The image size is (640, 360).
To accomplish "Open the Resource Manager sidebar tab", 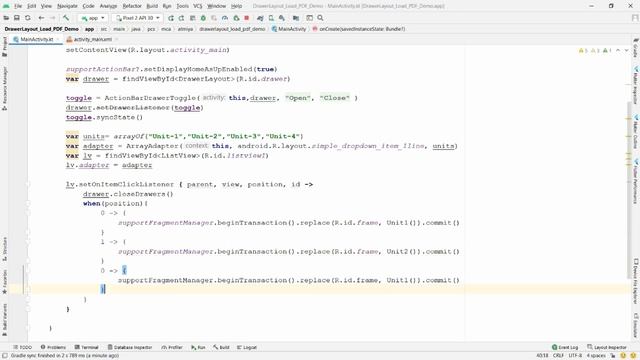I will pyautogui.click(x=4, y=88).
